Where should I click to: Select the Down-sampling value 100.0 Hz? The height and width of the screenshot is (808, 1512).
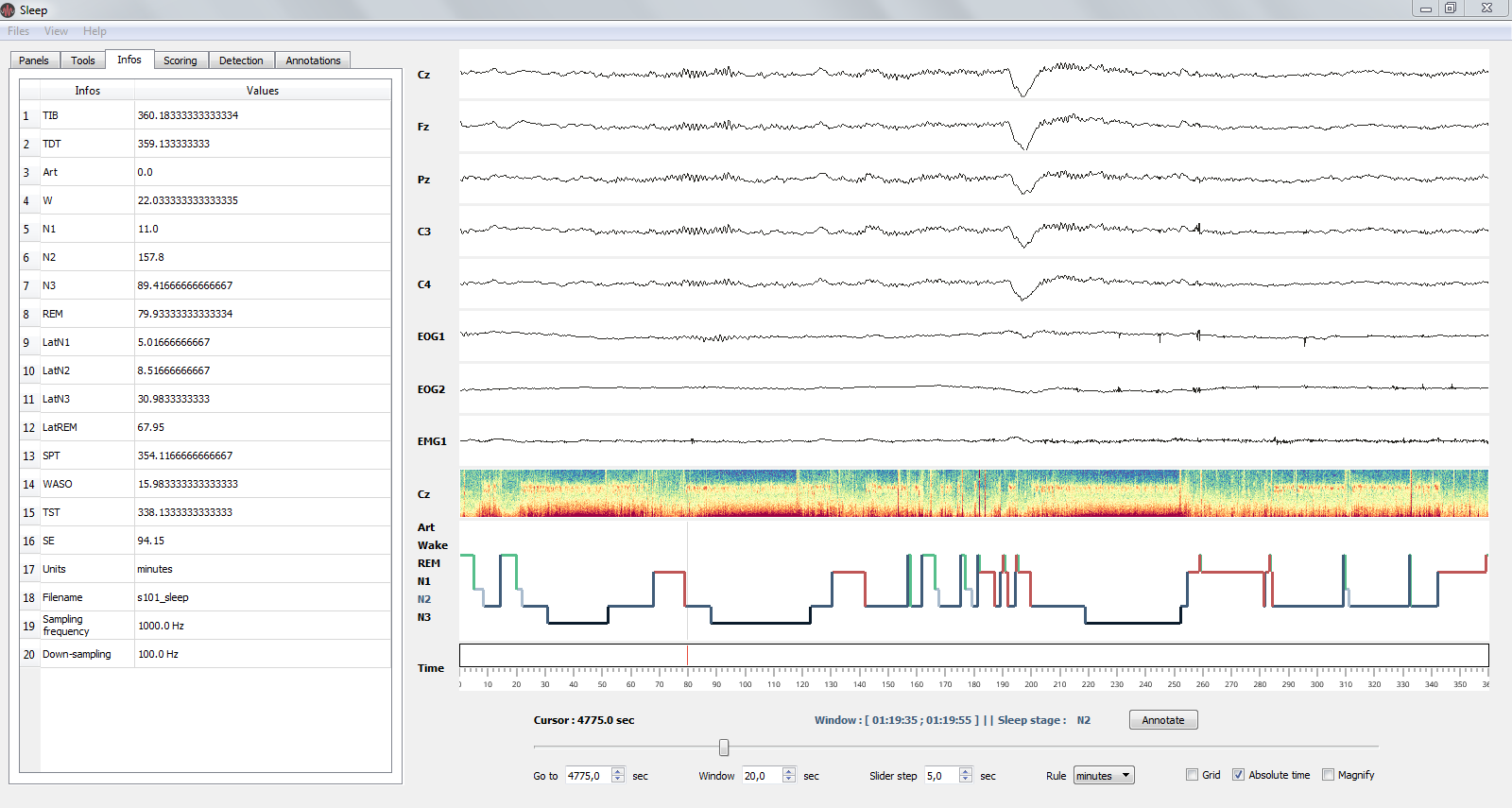coord(159,654)
